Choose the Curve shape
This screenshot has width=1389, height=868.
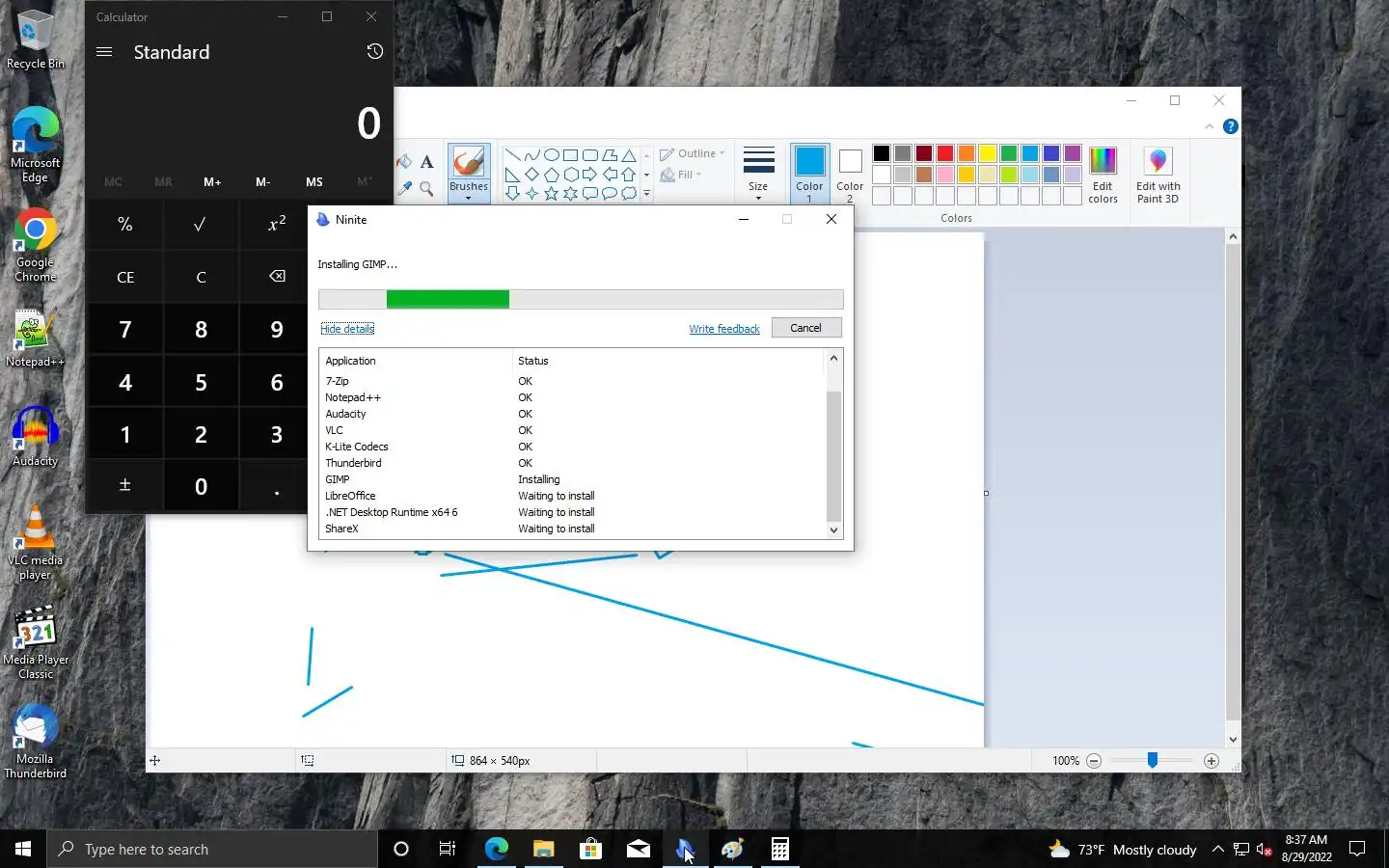pos(531,155)
